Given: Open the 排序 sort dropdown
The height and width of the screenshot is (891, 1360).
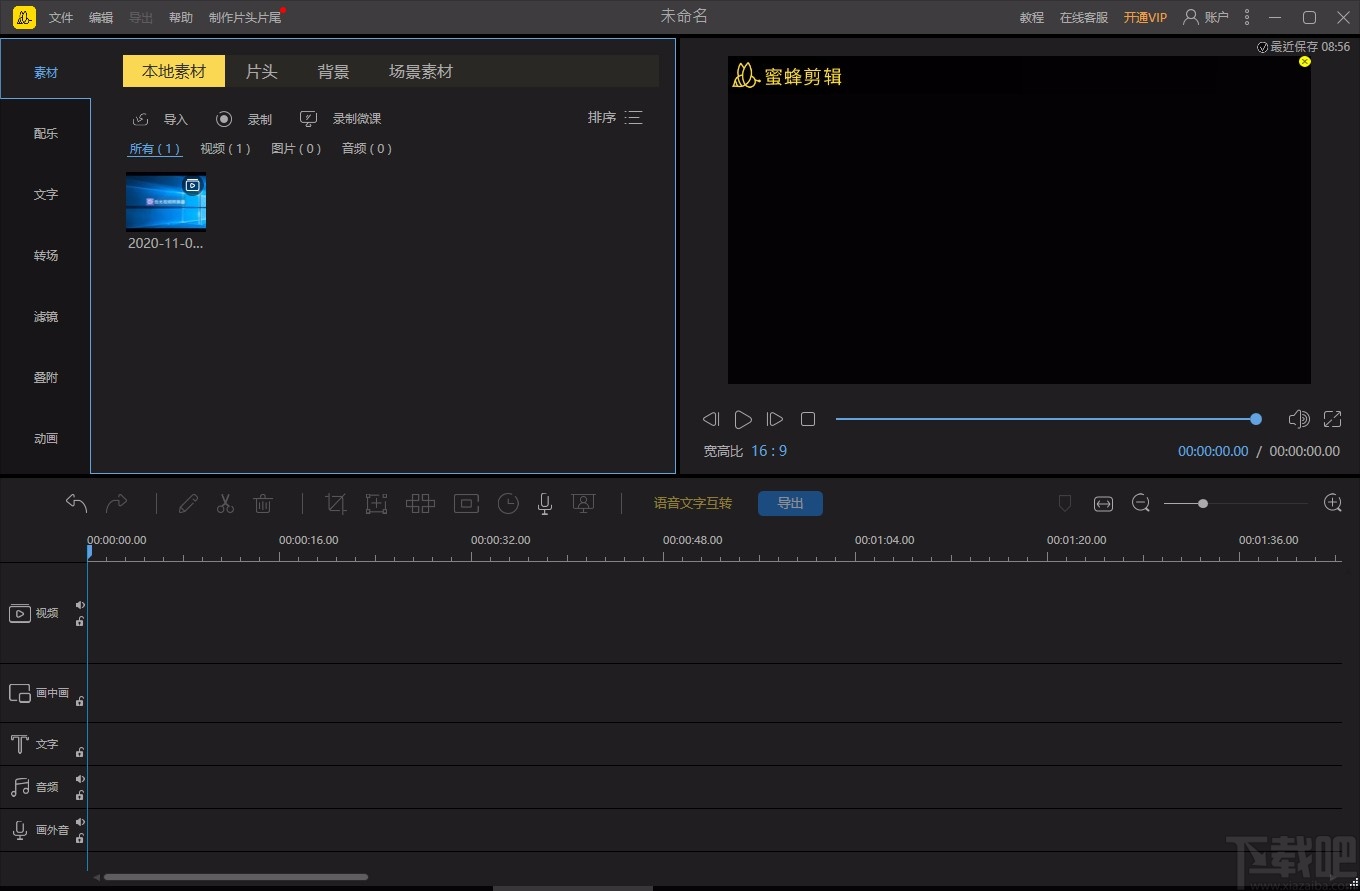Looking at the screenshot, I should (x=615, y=118).
